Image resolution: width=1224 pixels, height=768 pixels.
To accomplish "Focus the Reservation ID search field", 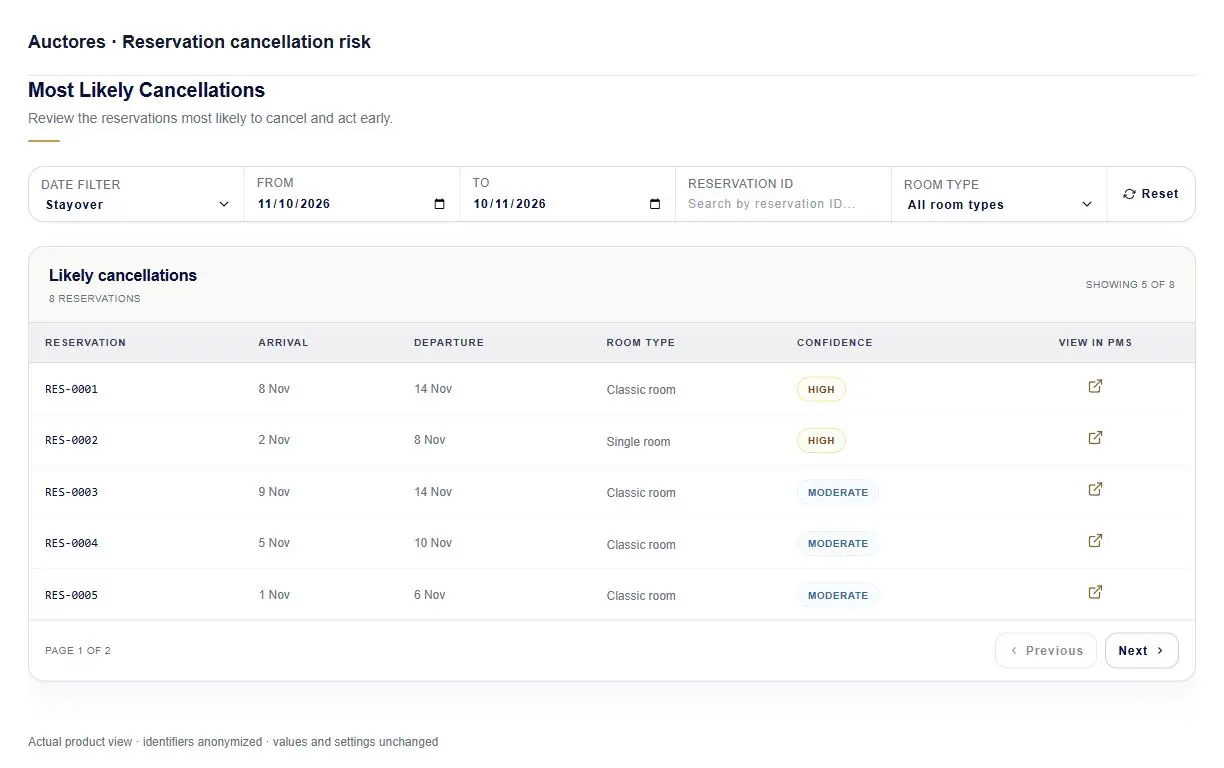I will (783, 204).
